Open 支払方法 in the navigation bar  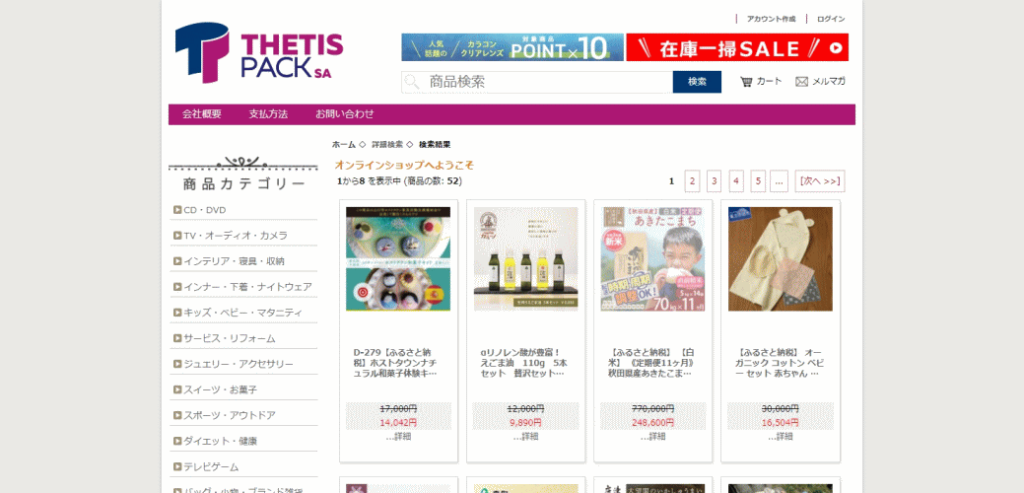point(268,114)
